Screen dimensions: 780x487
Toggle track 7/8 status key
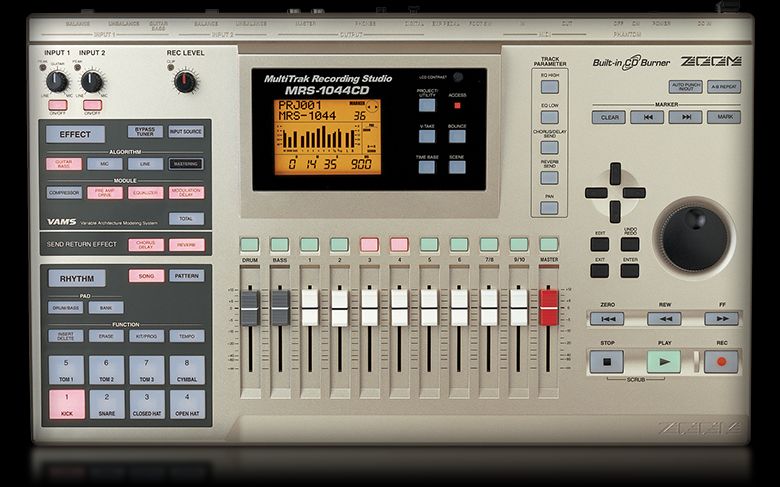[489, 244]
